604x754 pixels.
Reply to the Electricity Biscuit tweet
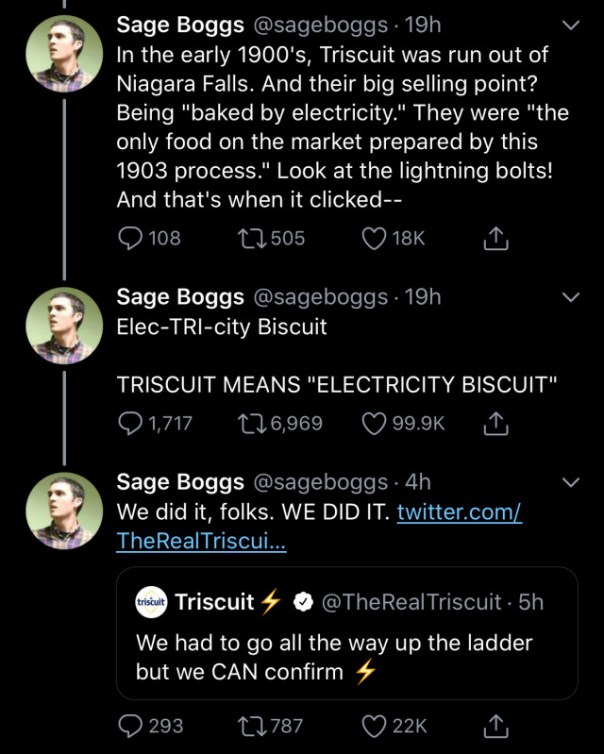(131, 423)
